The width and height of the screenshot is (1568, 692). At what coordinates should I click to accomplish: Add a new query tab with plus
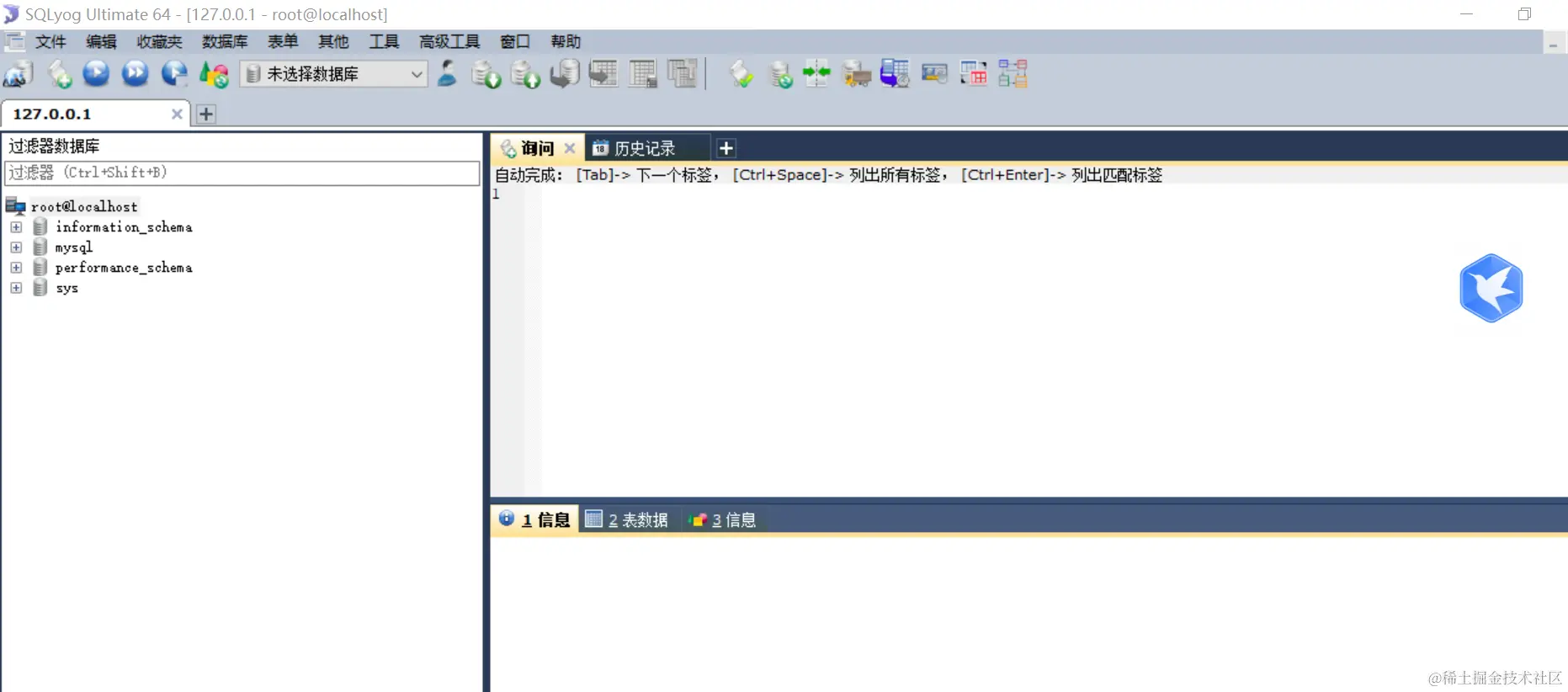(x=726, y=148)
